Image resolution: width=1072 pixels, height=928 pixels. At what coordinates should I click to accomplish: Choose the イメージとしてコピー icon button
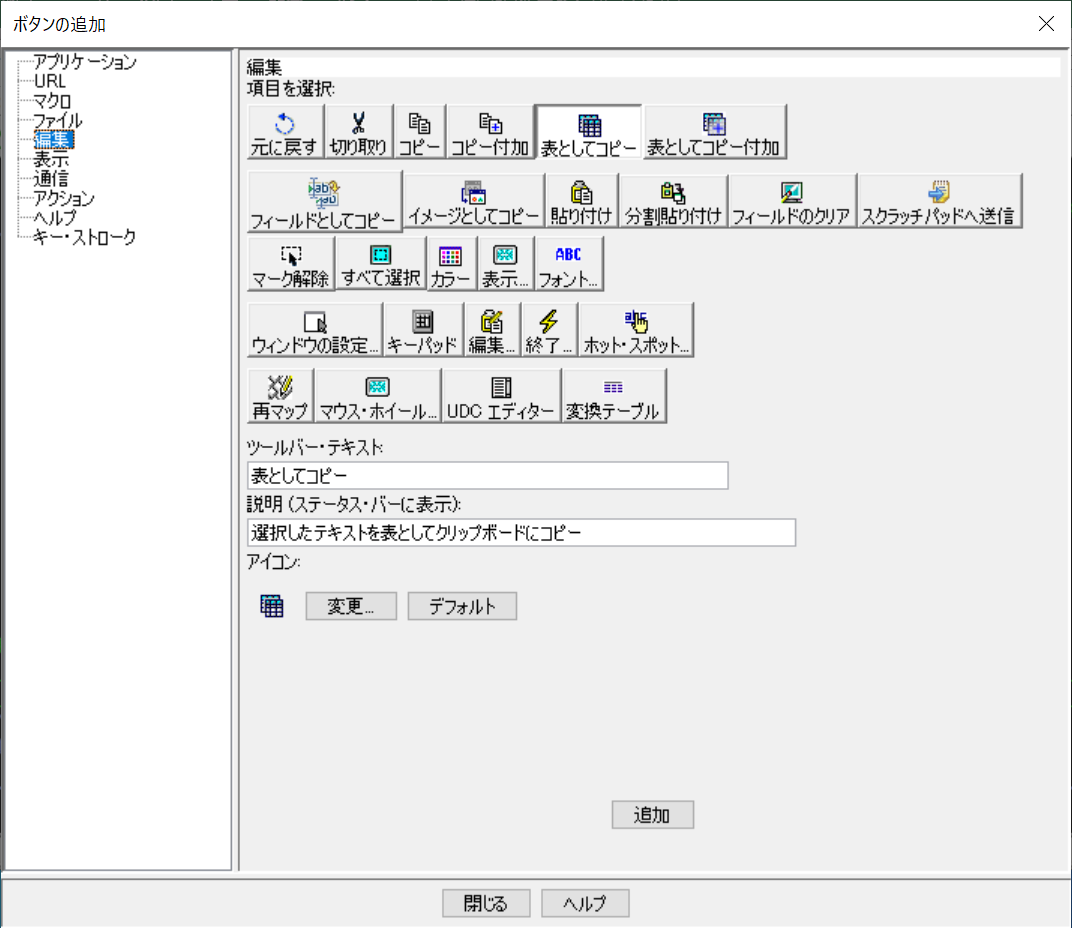474,202
